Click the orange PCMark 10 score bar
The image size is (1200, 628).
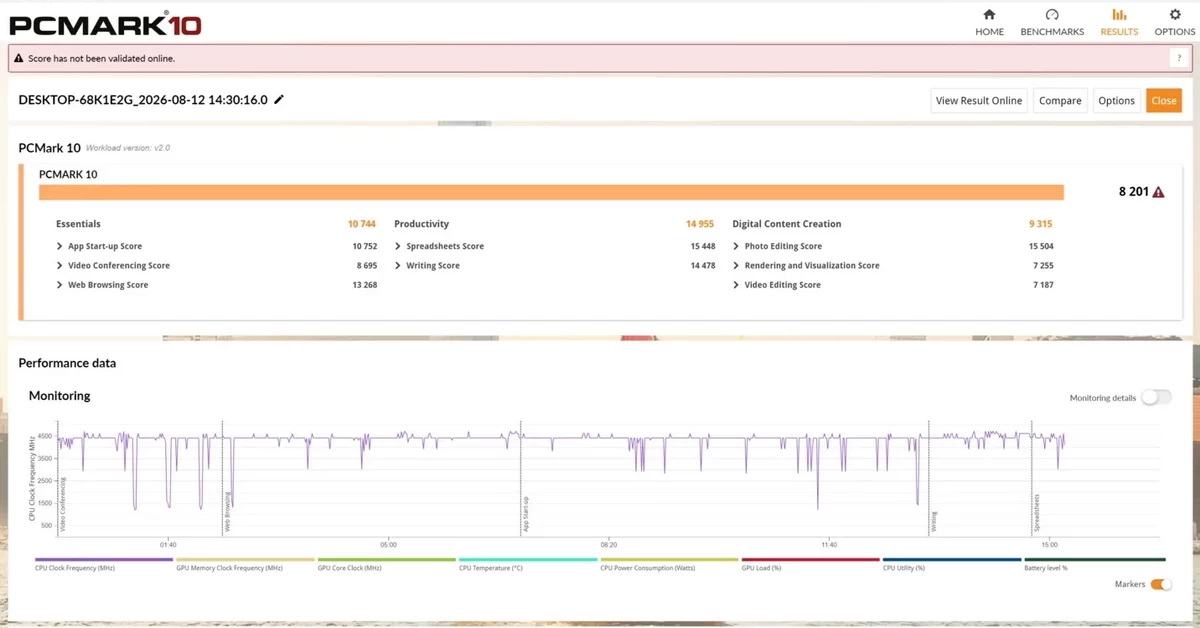(x=551, y=192)
